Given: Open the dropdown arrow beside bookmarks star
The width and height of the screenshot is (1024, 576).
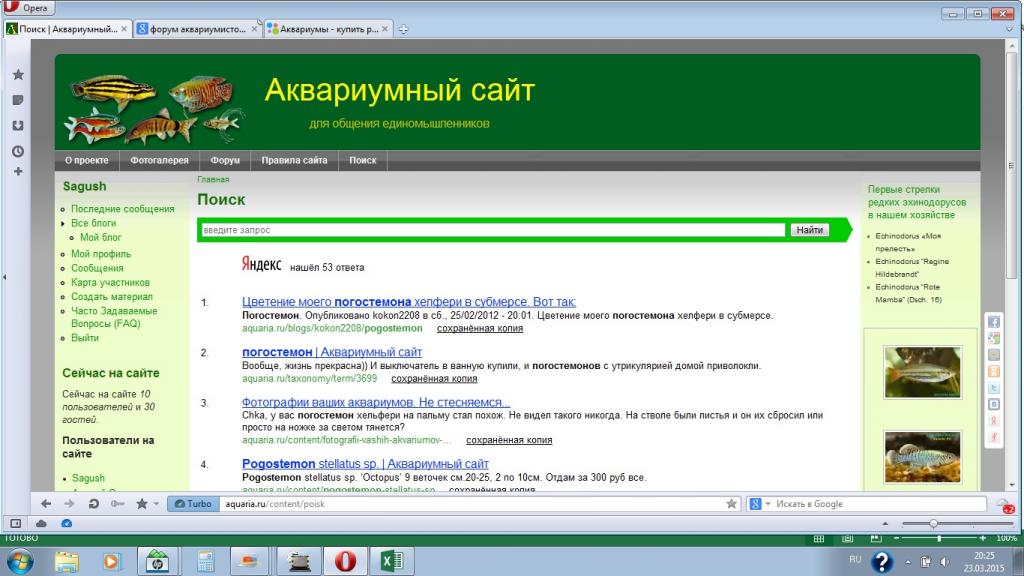Looking at the screenshot, I should point(156,504).
